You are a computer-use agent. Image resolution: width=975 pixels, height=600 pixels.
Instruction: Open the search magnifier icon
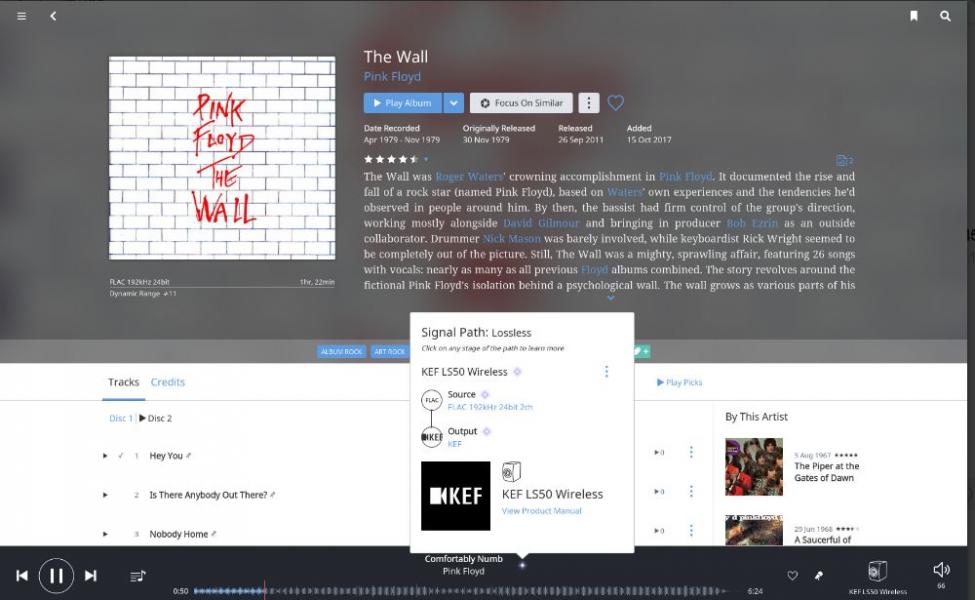945,16
